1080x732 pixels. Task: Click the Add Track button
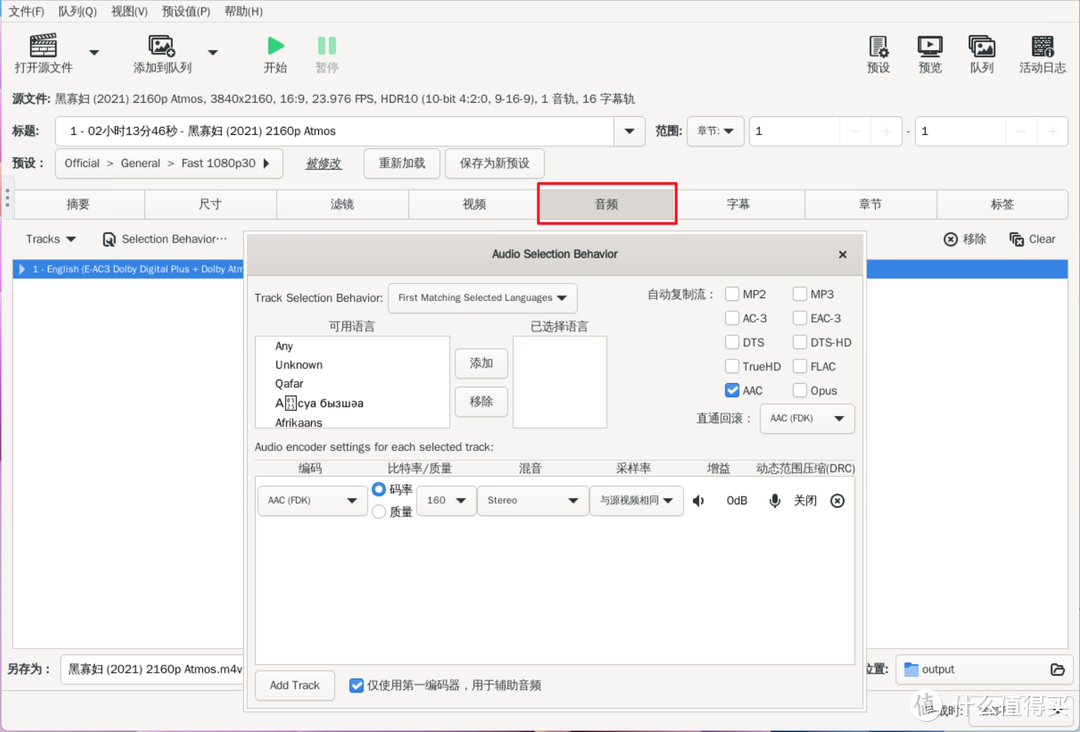point(294,685)
